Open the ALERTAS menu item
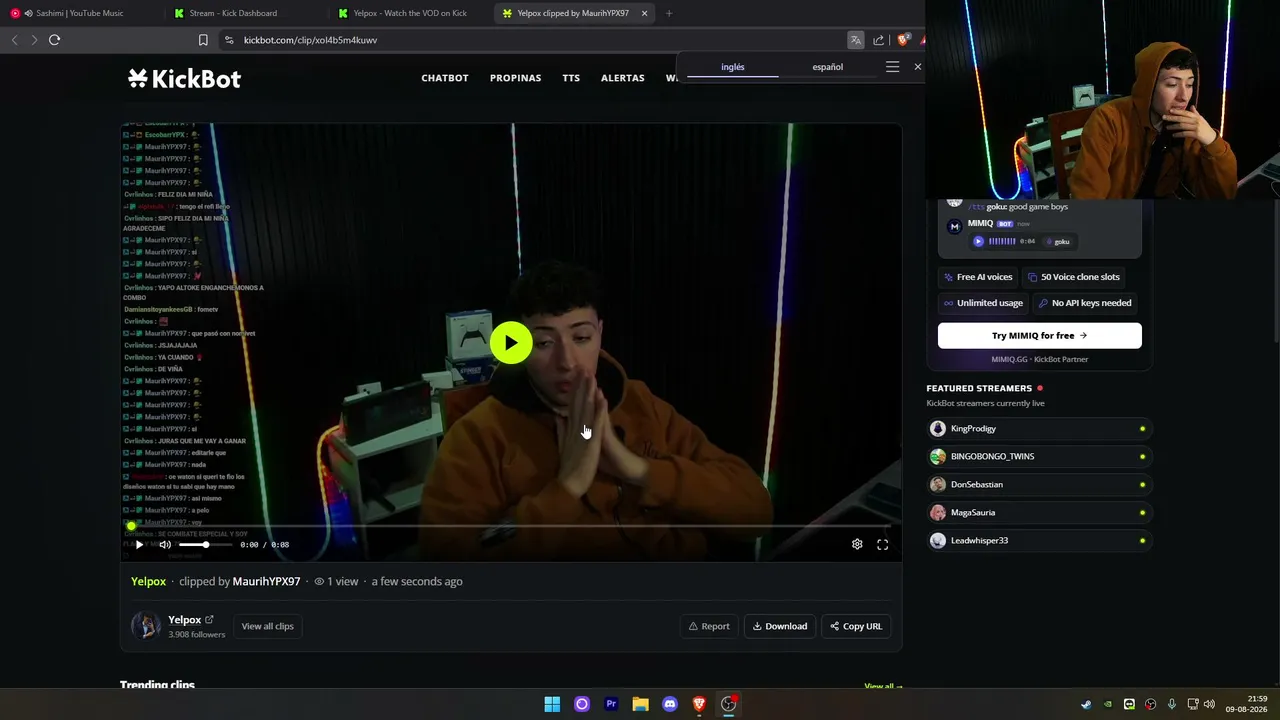The width and height of the screenshot is (1280, 720). [x=622, y=78]
